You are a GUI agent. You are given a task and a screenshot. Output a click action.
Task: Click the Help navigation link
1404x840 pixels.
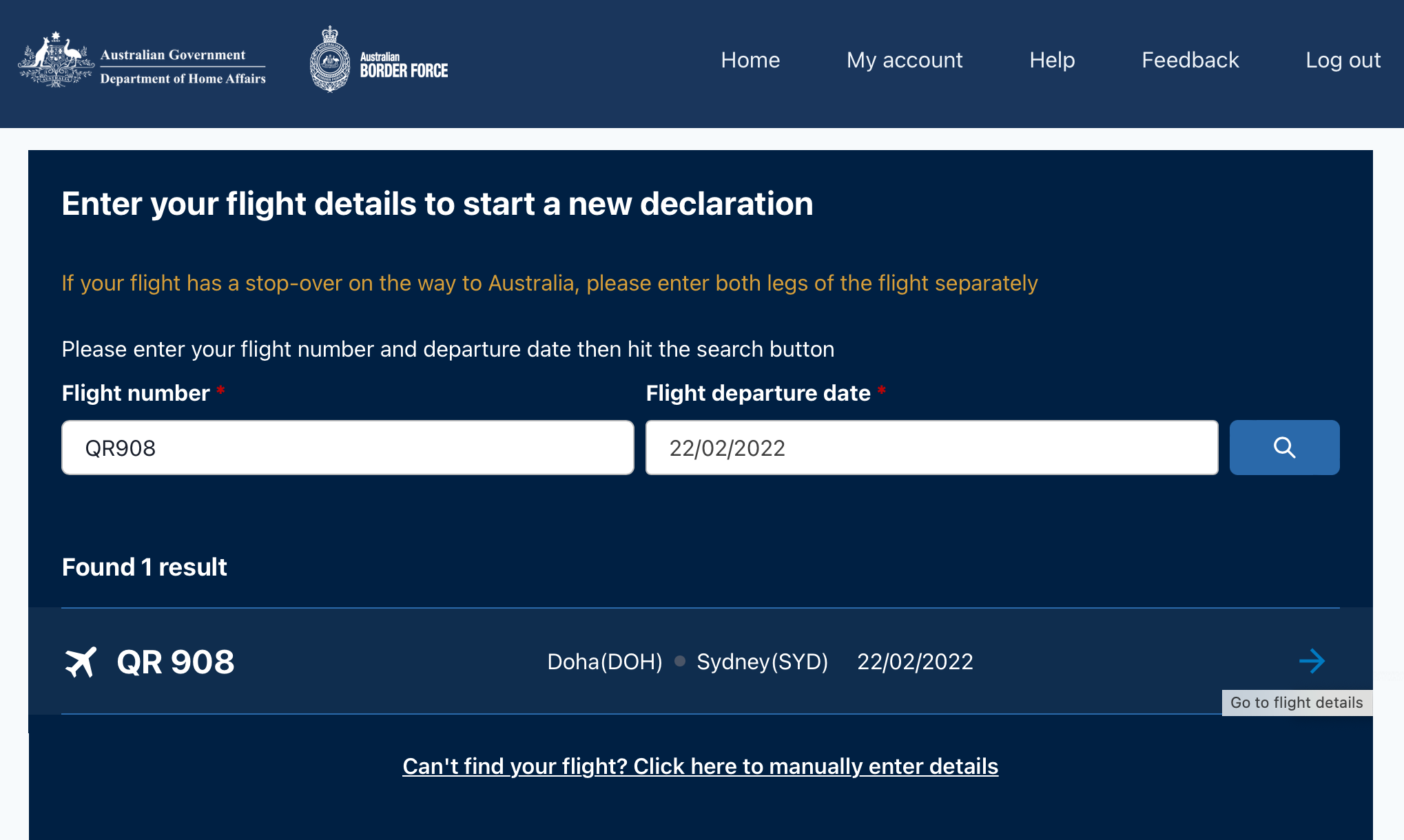coord(1053,59)
